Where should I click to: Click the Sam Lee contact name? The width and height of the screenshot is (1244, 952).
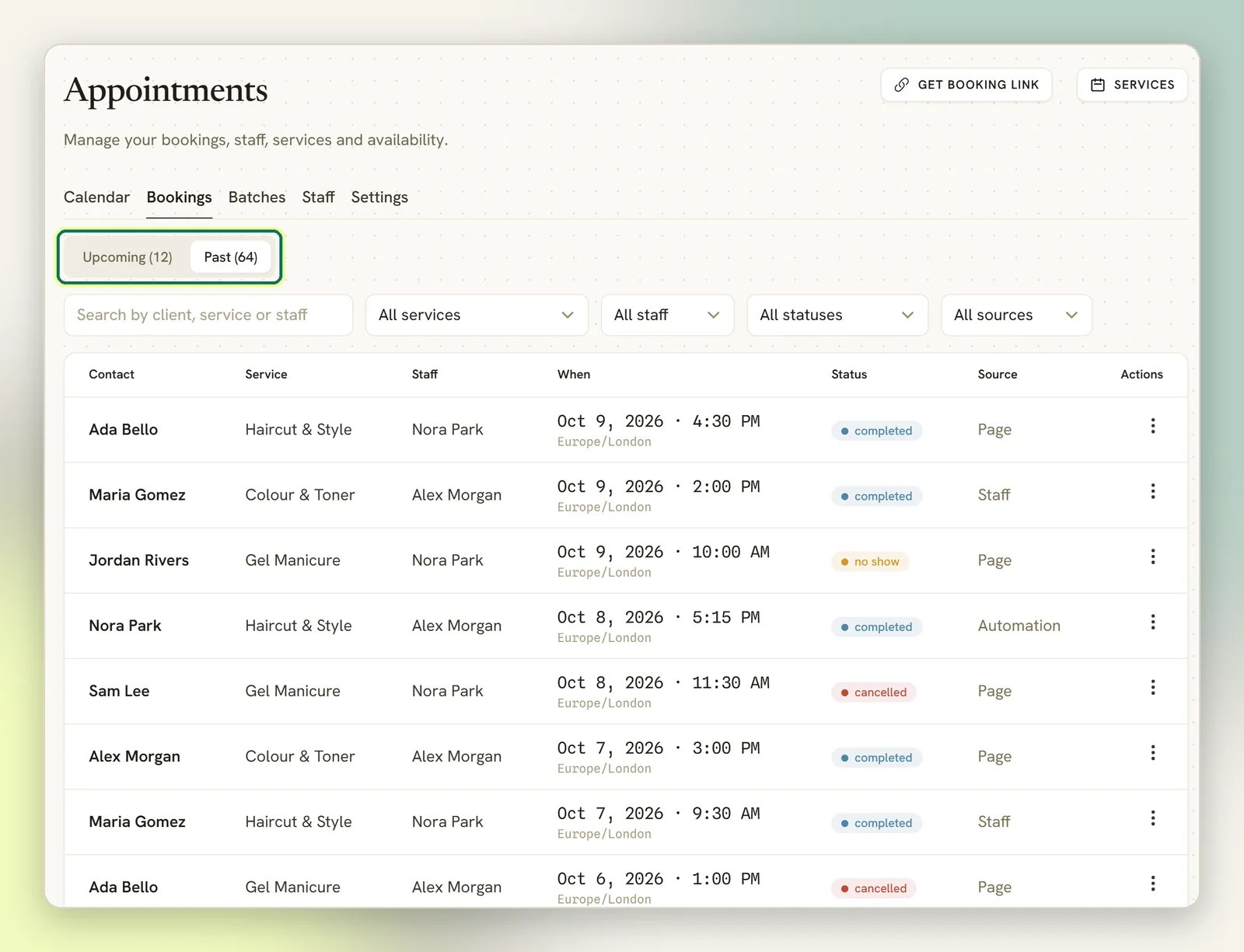pyautogui.click(x=119, y=691)
